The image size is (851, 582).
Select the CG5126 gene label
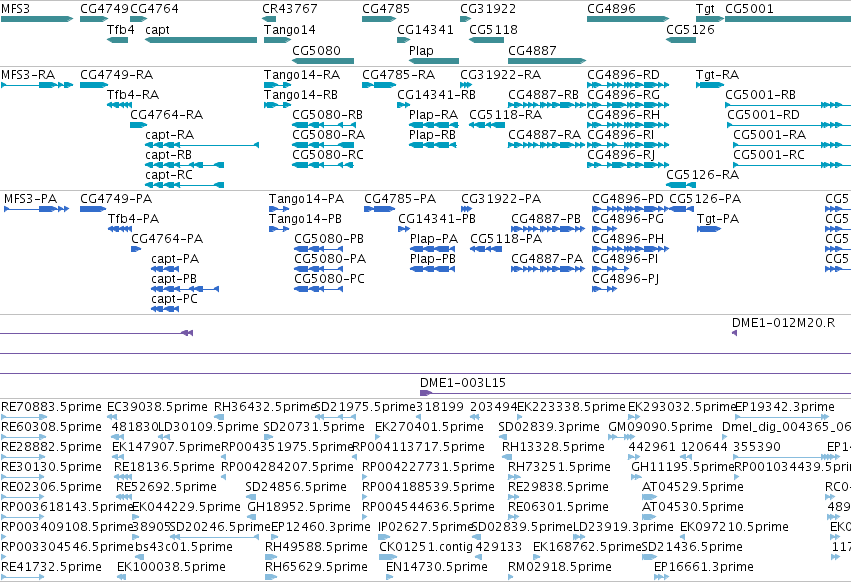pos(690,30)
